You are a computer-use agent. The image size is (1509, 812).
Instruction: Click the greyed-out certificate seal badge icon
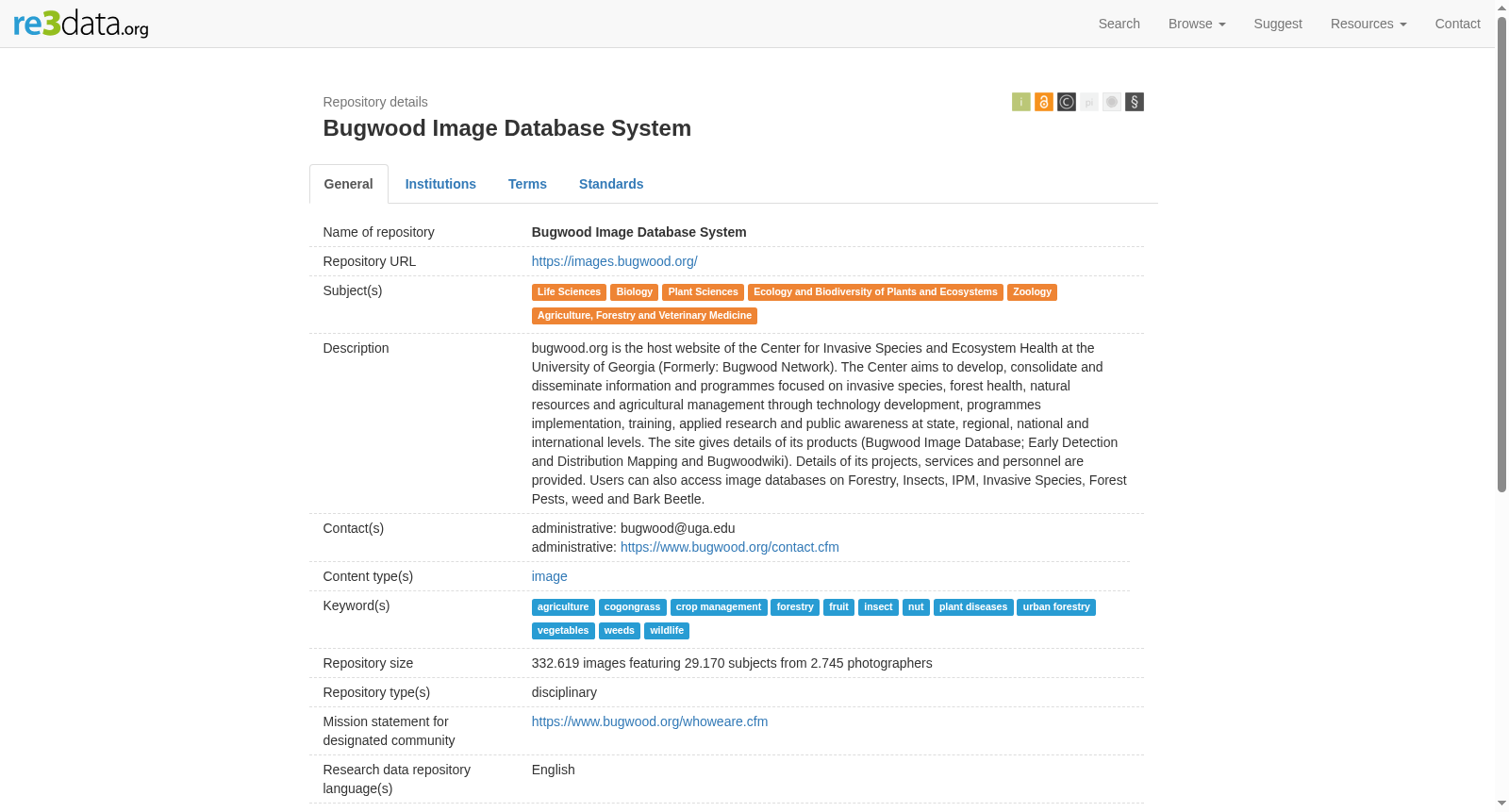click(1112, 102)
